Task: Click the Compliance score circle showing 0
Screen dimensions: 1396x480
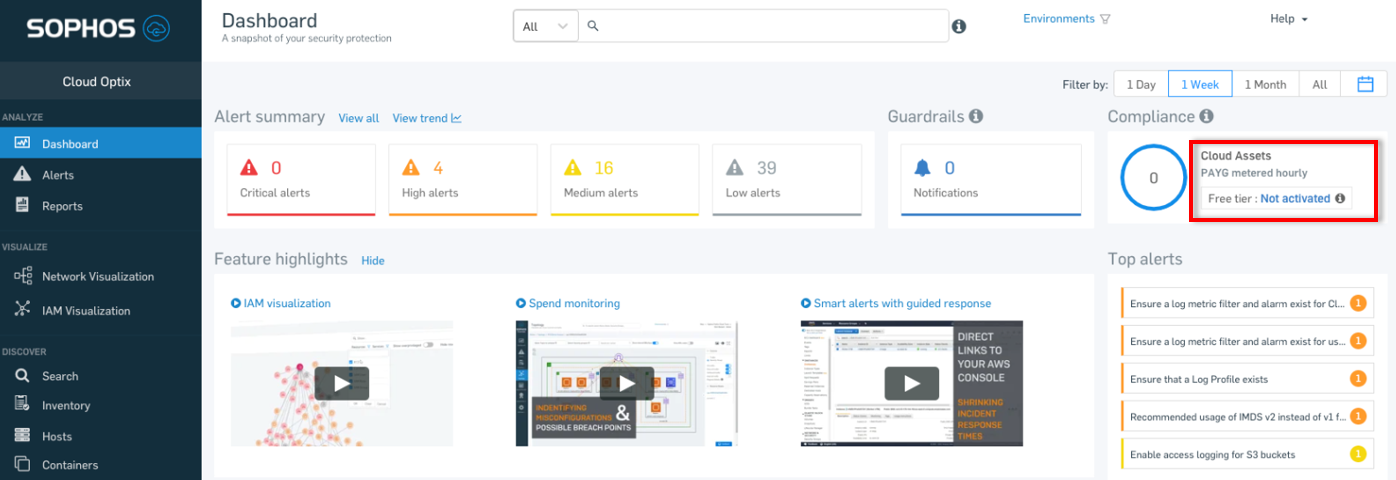Action: [1153, 178]
